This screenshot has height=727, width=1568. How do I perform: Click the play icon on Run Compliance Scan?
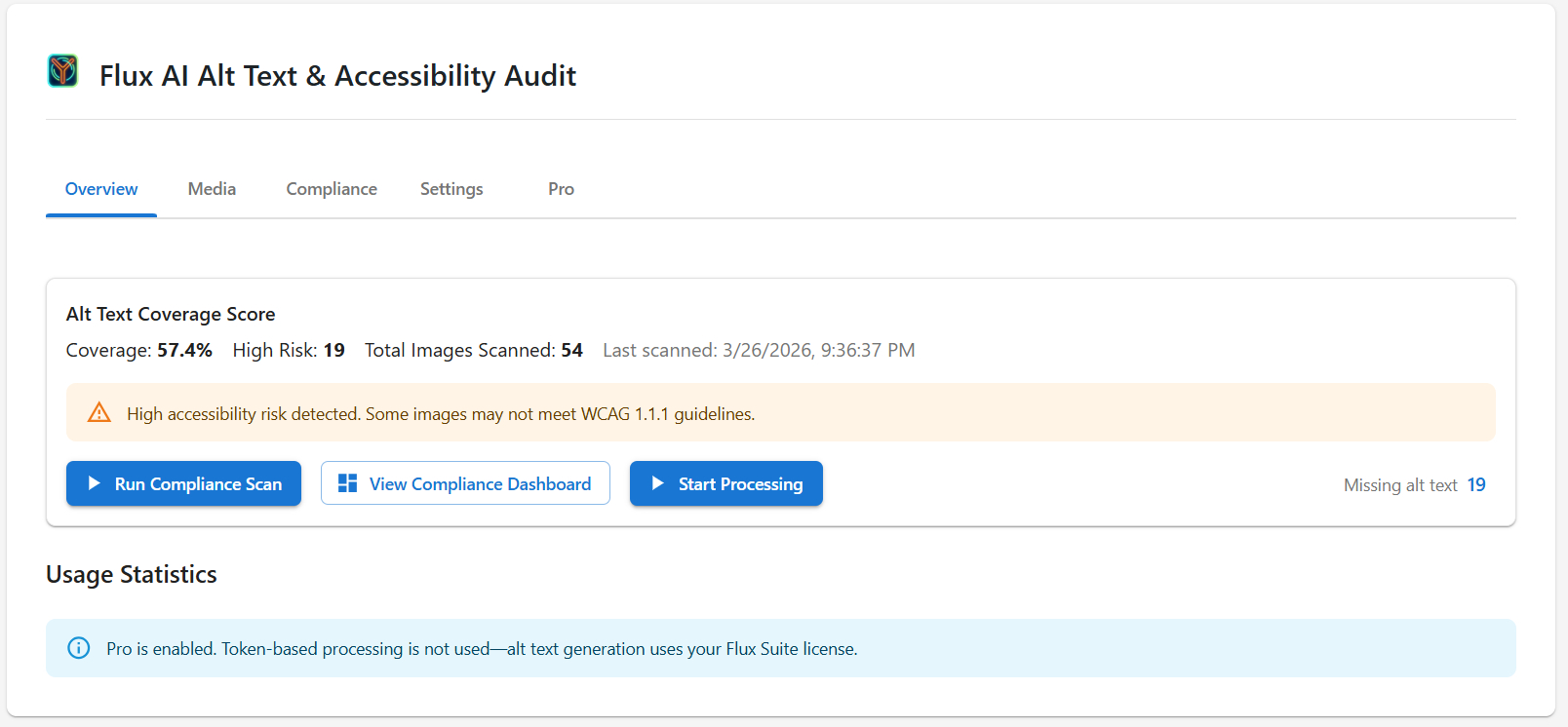(x=95, y=483)
